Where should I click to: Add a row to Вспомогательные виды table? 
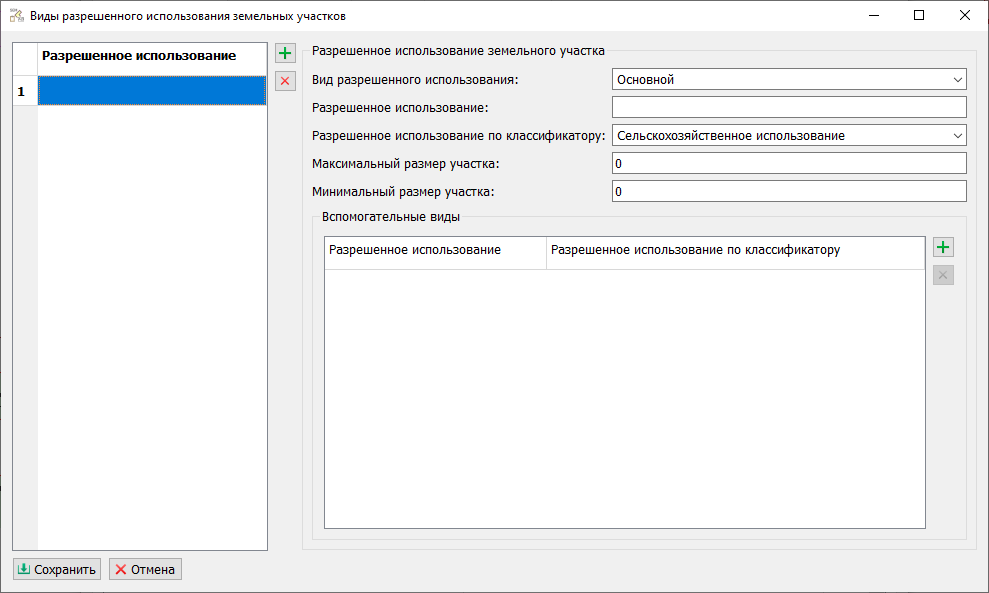pyautogui.click(x=943, y=248)
